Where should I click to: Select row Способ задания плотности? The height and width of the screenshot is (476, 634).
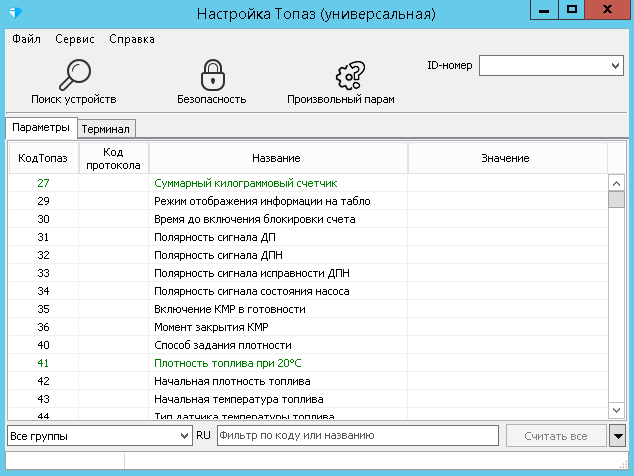[x=308, y=345]
